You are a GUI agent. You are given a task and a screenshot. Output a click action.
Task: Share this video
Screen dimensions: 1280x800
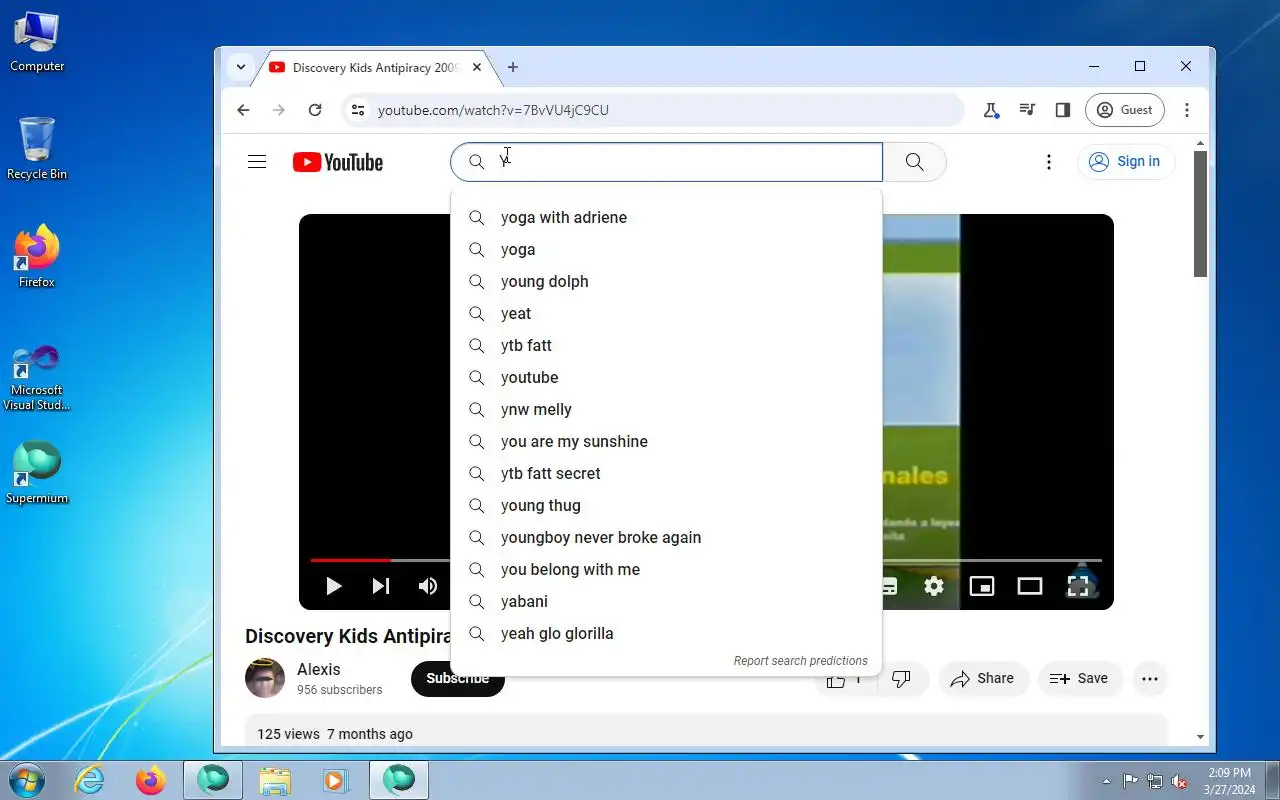pyautogui.click(x=983, y=679)
